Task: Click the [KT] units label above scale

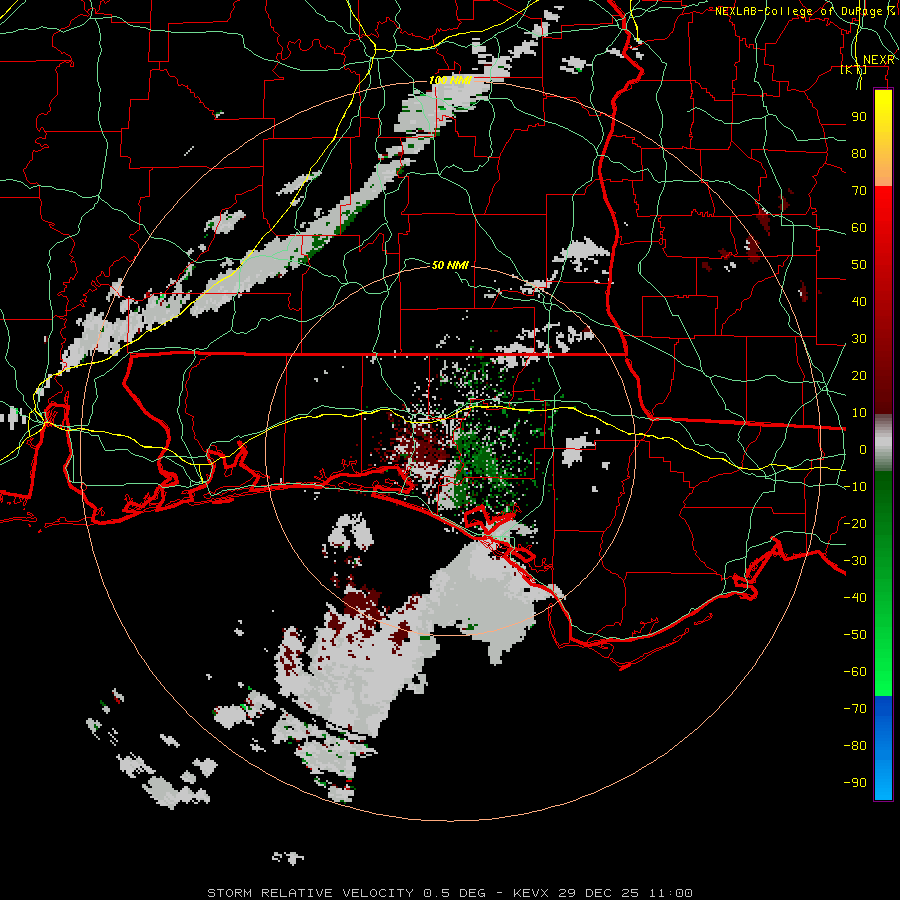Action: point(854,69)
